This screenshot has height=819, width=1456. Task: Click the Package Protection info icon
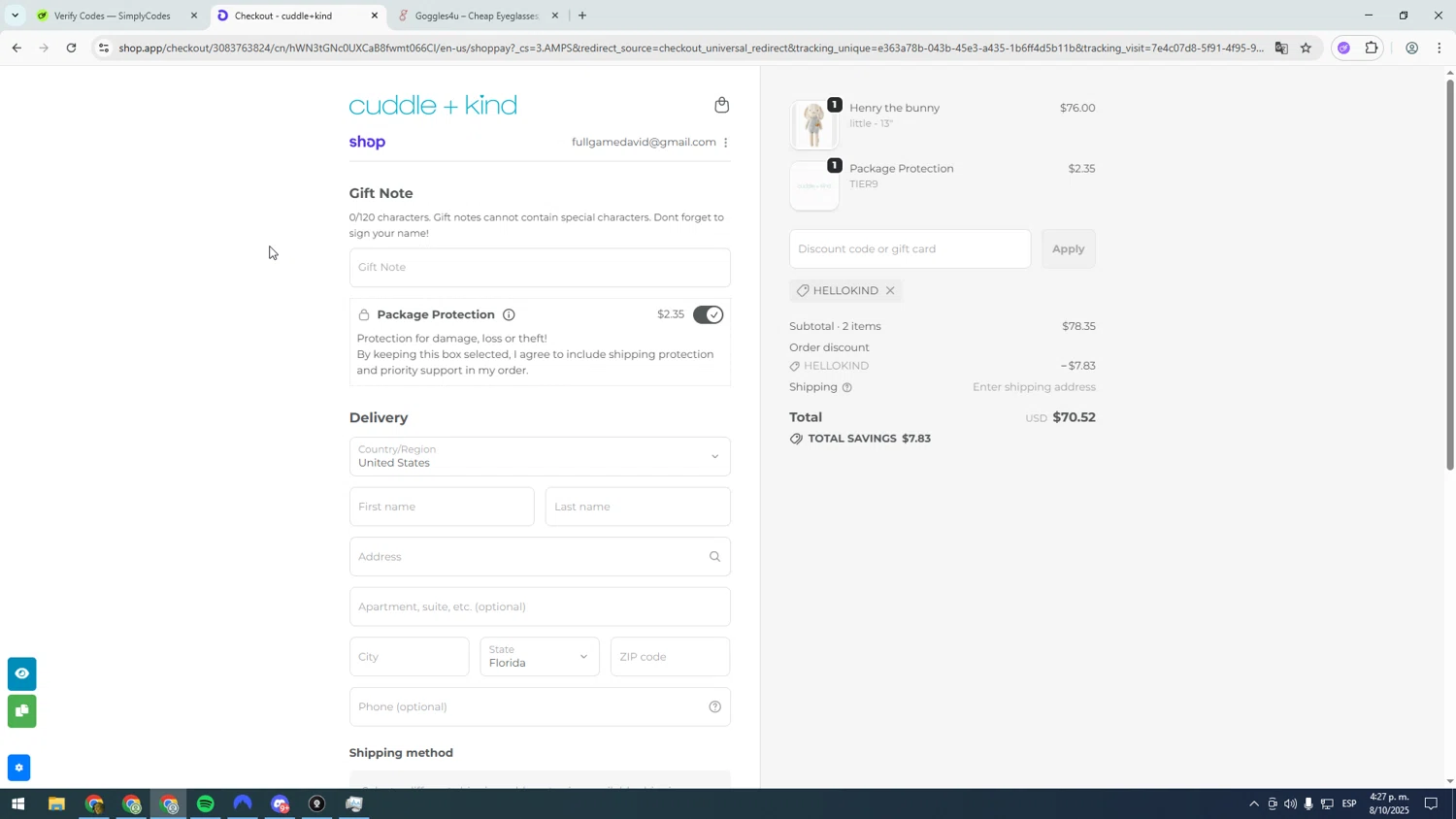point(509,314)
